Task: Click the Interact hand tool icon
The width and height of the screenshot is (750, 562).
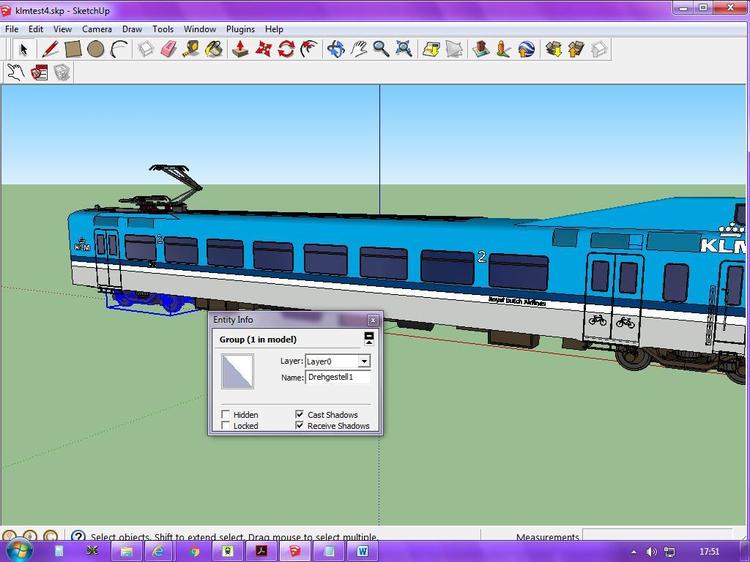Action: click(16, 72)
